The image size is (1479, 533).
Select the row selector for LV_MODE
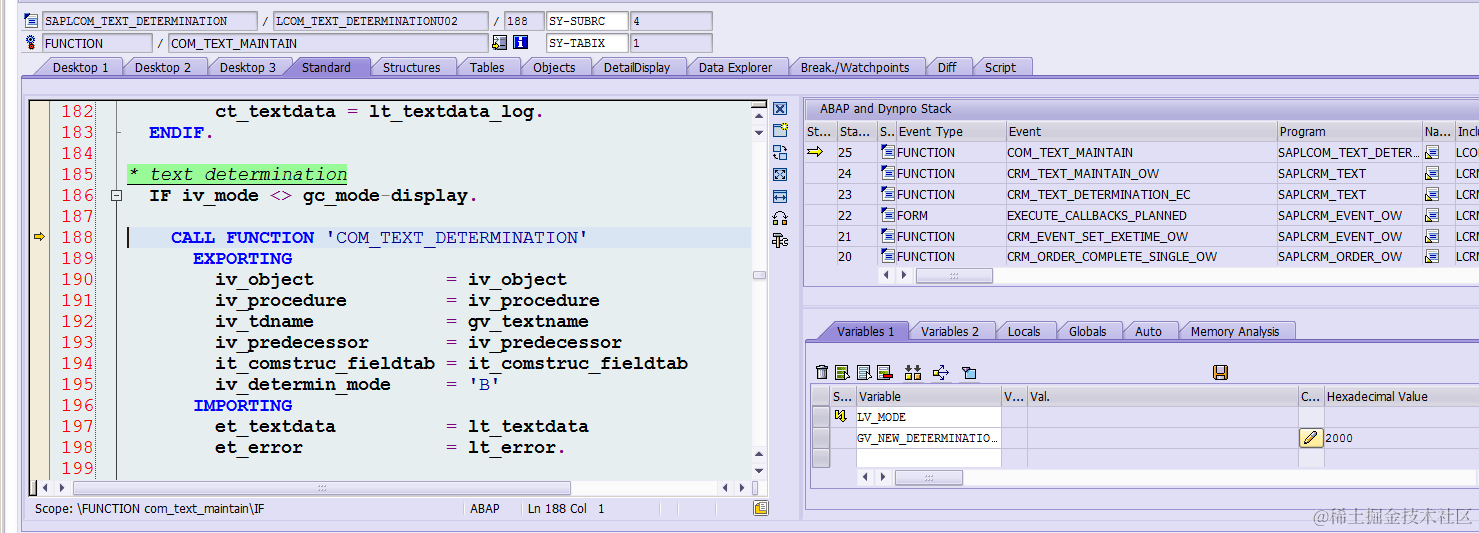point(821,417)
